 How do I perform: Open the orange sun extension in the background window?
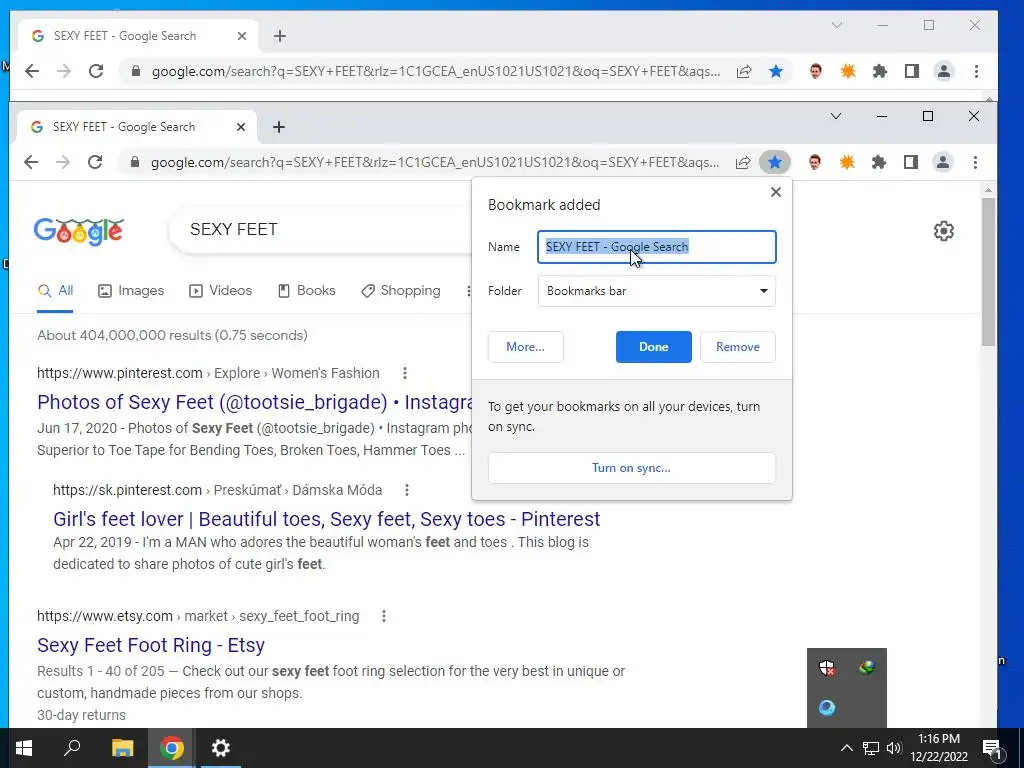point(848,71)
